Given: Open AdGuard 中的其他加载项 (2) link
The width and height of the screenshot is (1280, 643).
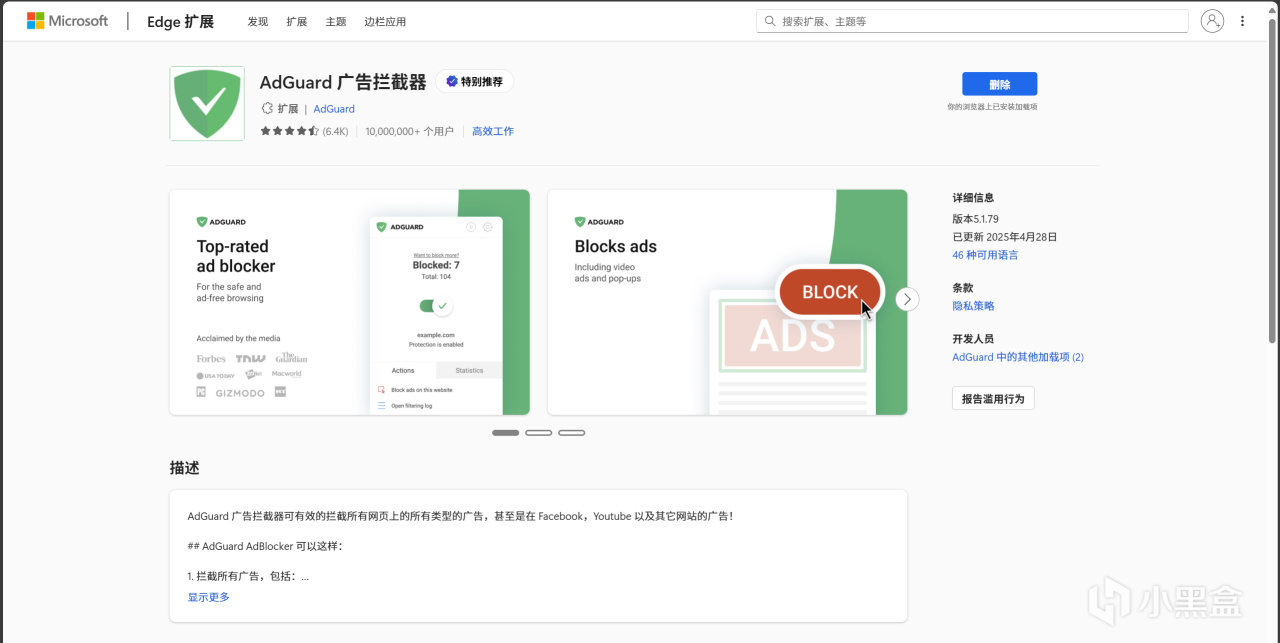Looking at the screenshot, I should coord(1018,357).
